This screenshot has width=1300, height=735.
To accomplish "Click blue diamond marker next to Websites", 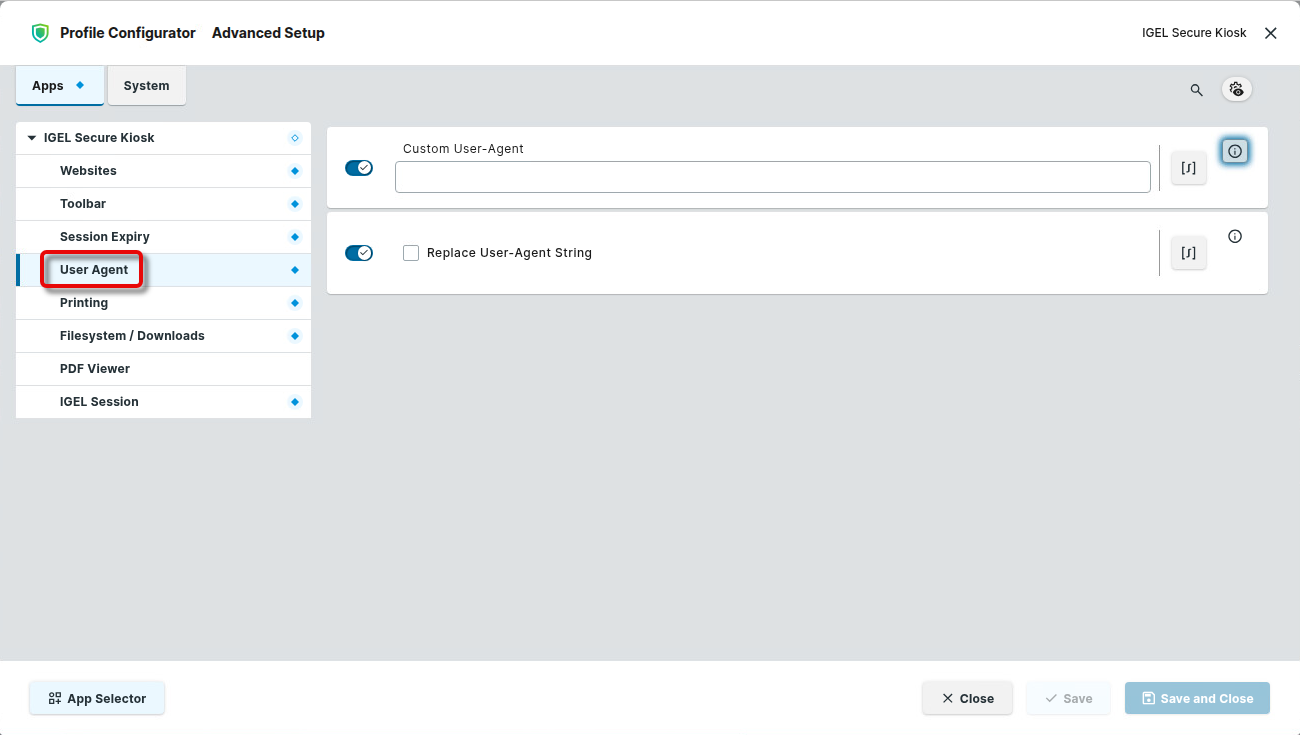I will 294,171.
